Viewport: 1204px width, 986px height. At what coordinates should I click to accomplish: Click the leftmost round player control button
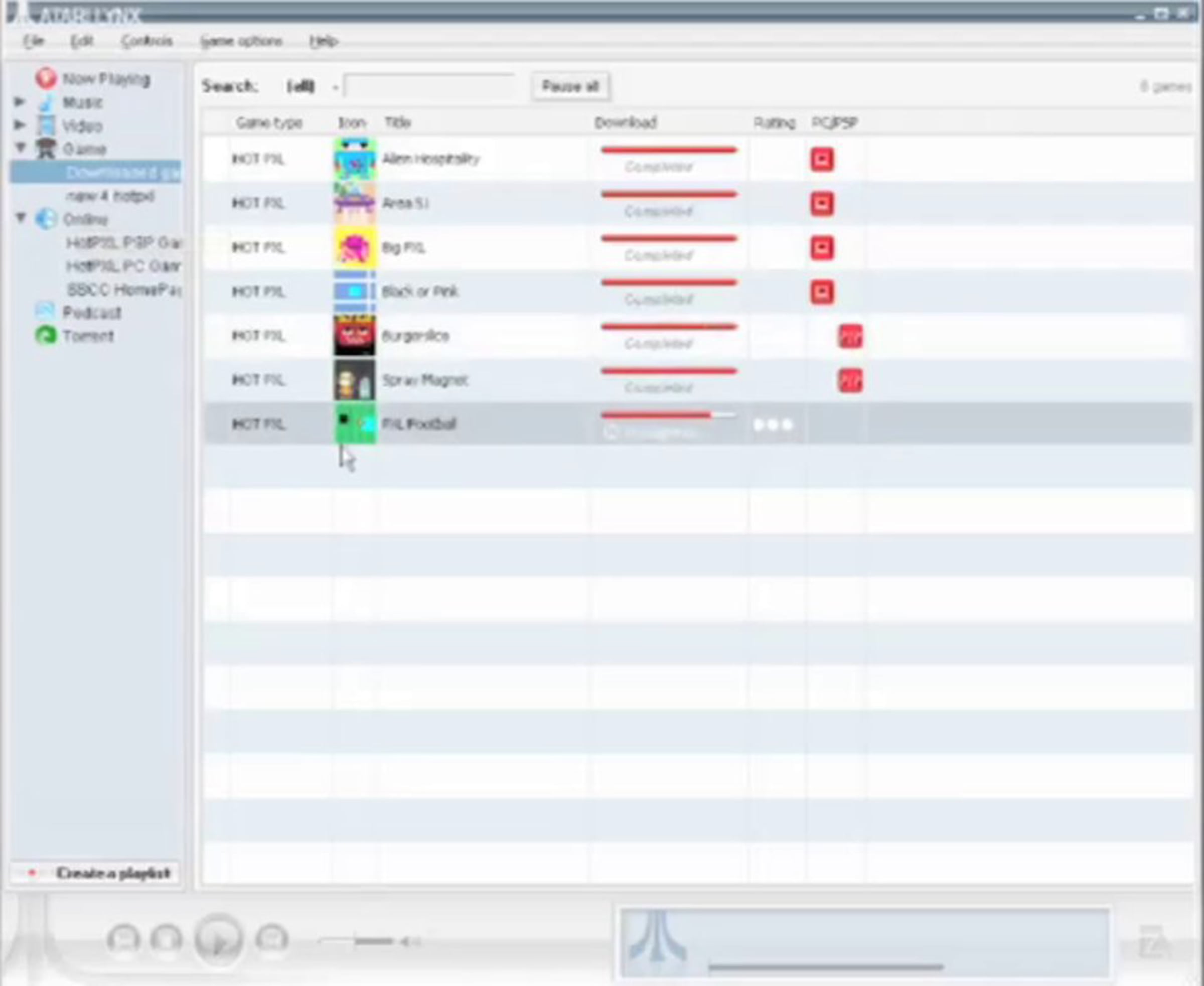coord(123,939)
